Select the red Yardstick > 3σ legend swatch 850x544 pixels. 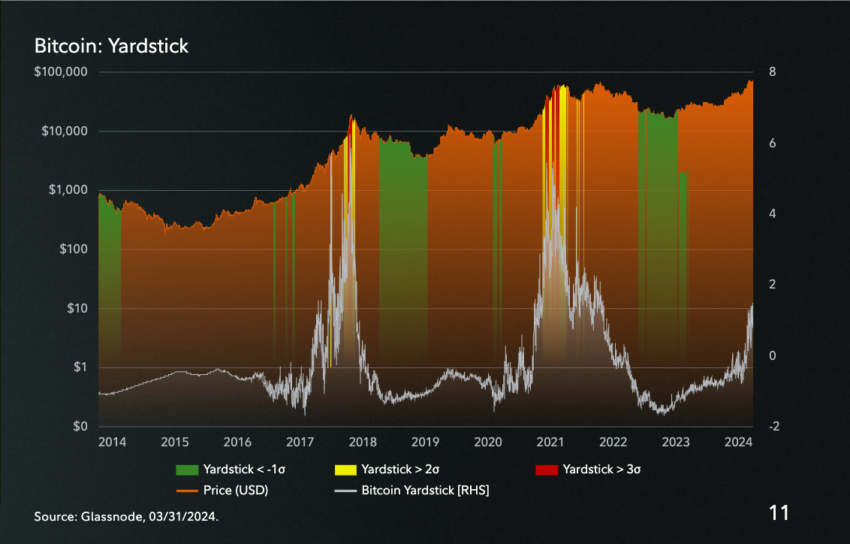(x=546, y=470)
